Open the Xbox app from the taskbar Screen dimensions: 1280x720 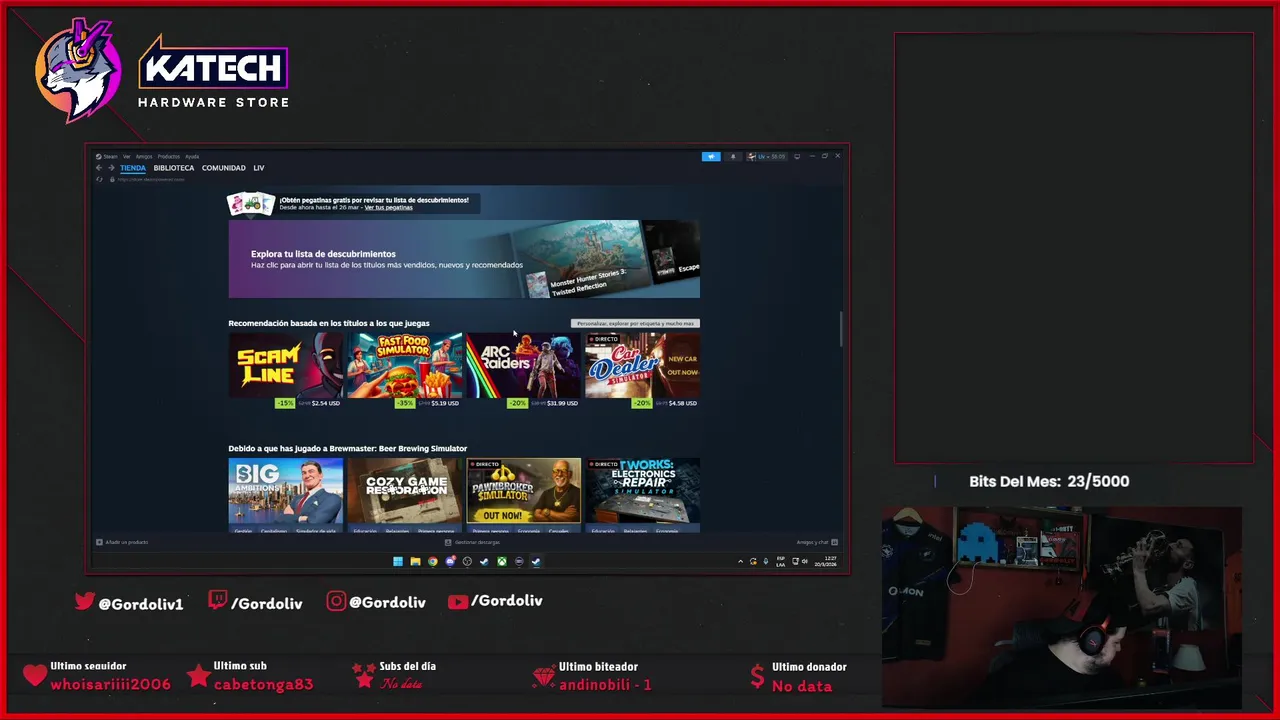[x=502, y=561]
